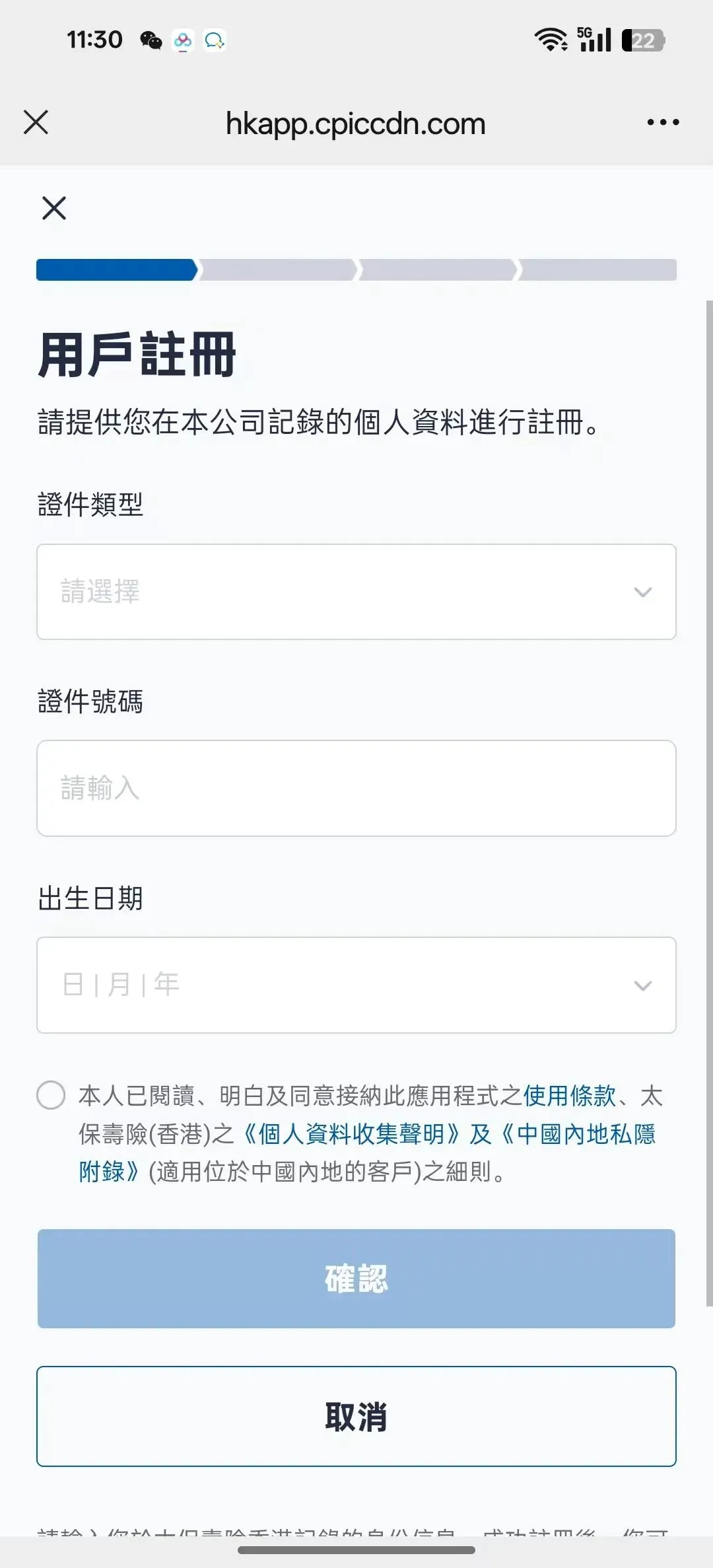Viewport: 713px width, 1568px height.
Task: Open the 使用條款 link
Action: [x=569, y=1096]
